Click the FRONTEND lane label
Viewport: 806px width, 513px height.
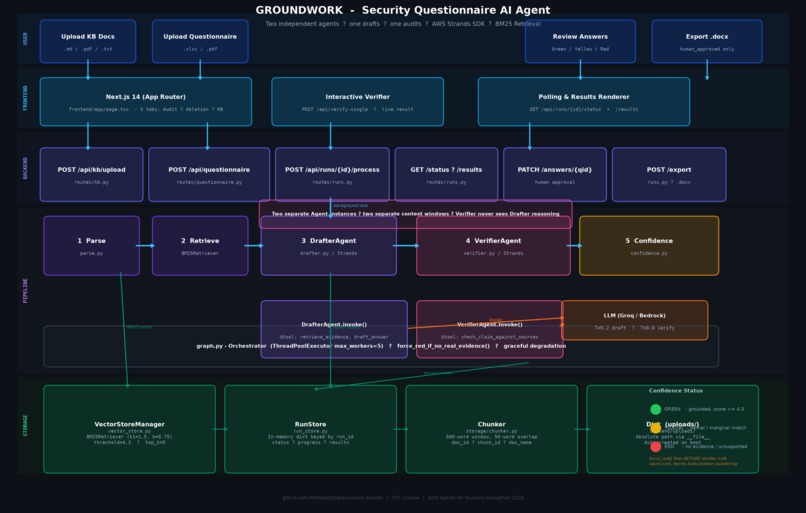[x=25, y=98]
